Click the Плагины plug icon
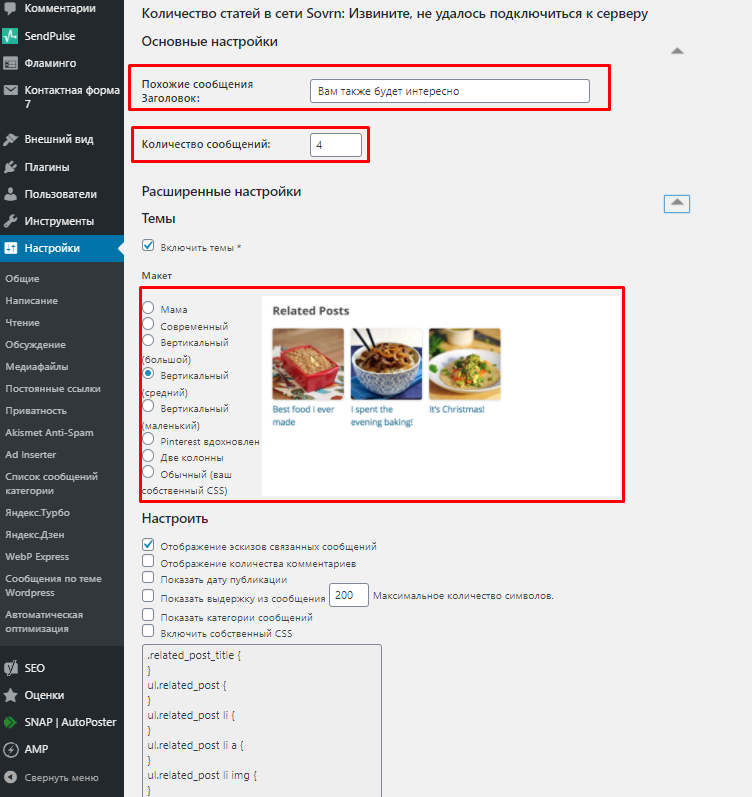 (10, 167)
